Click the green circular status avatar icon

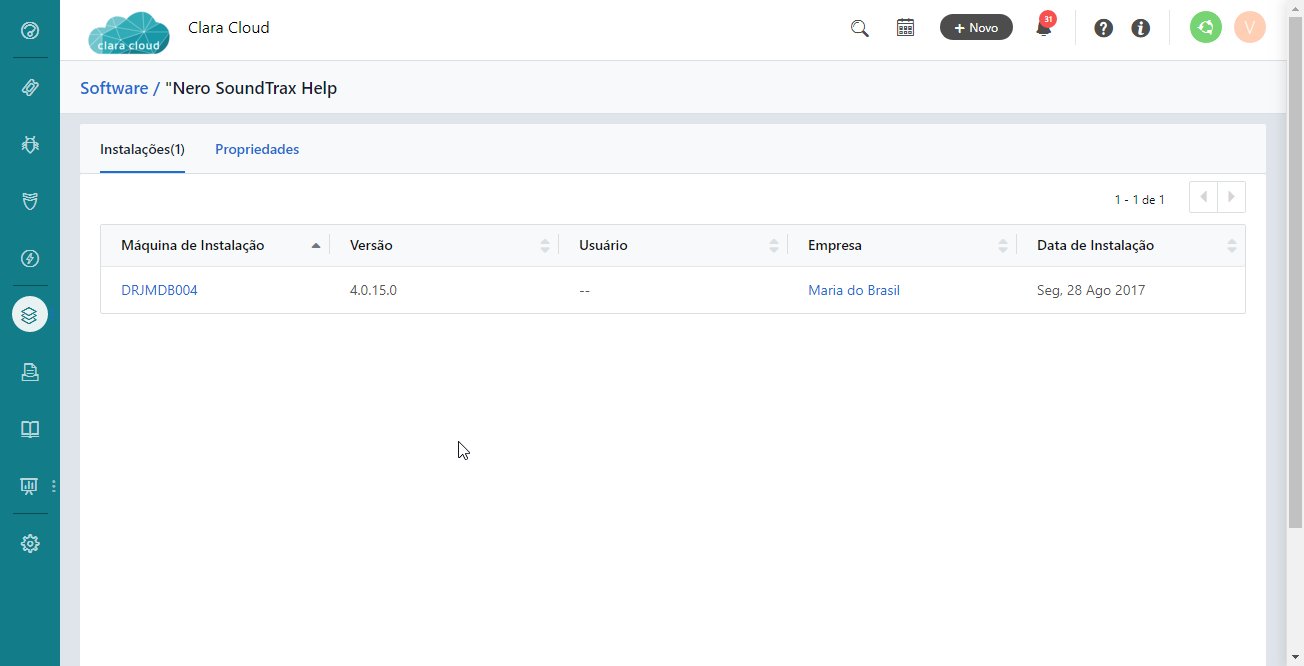(1206, 27)
